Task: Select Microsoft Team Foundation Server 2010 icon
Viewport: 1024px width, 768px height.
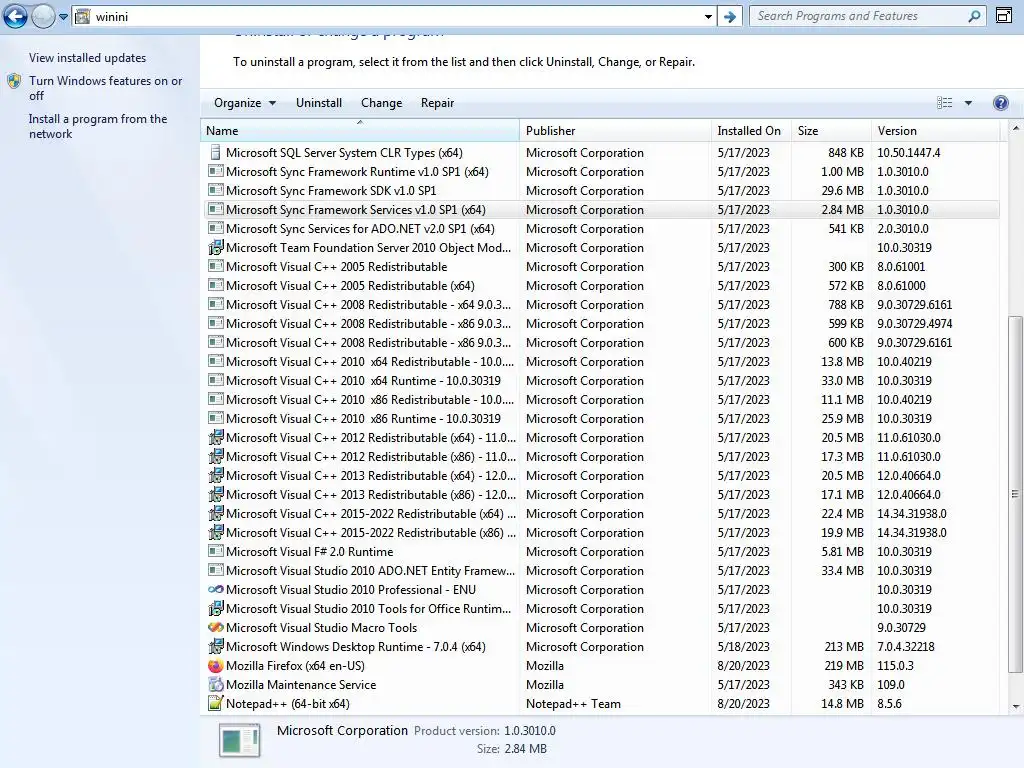Action: [216, 248]
